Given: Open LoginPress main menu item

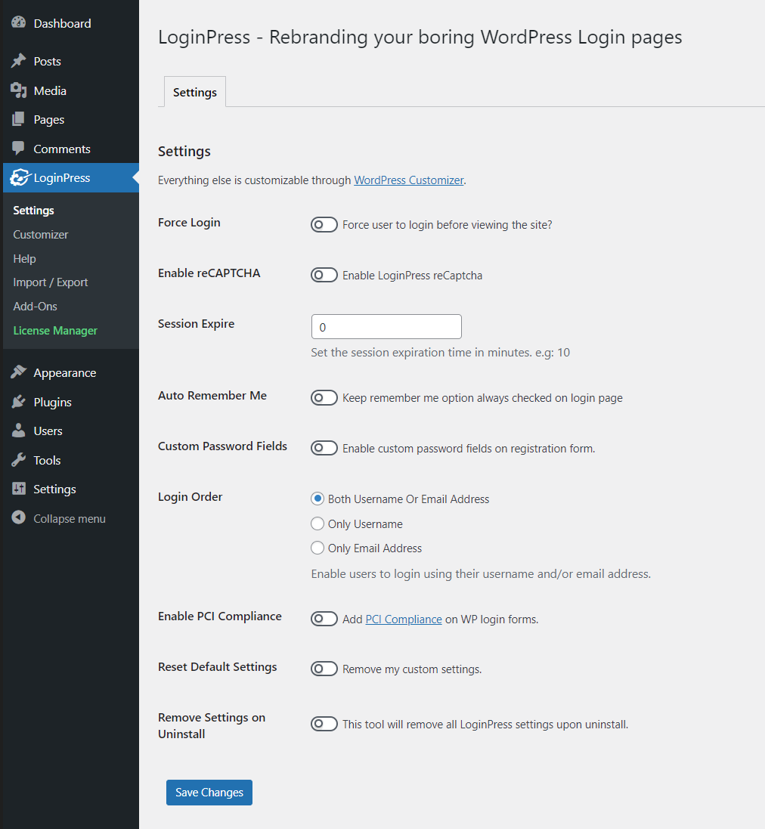Looking at the screenshot, I should (x=69, y=178).
